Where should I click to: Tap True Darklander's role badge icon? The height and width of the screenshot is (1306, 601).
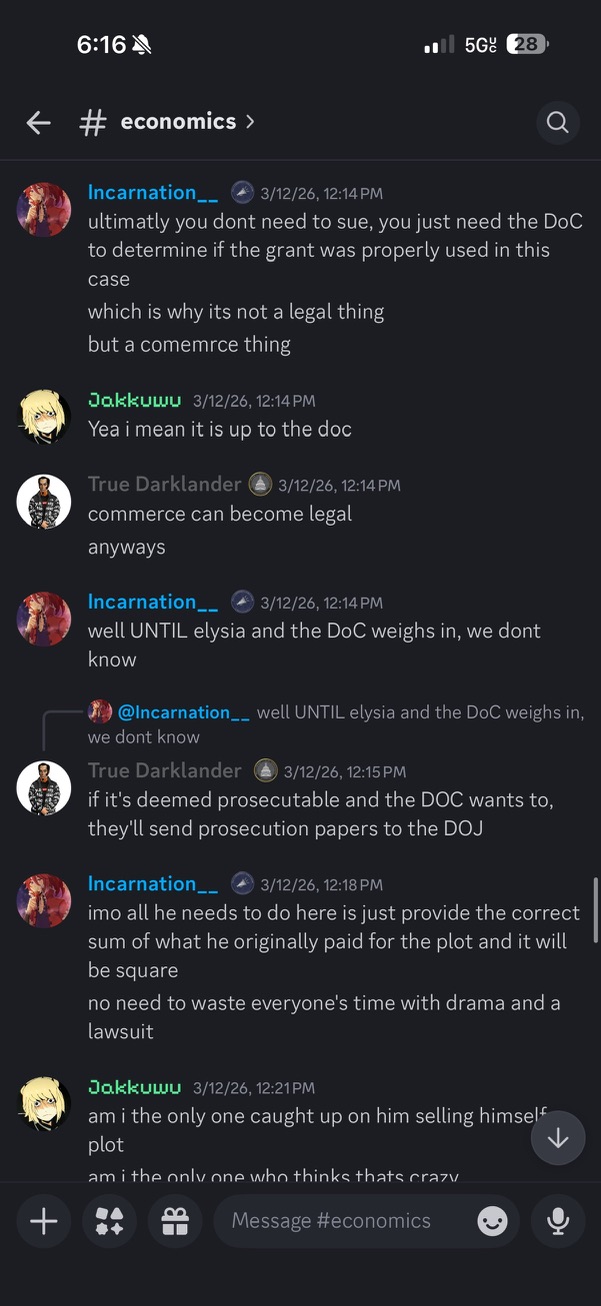[258, 484]
